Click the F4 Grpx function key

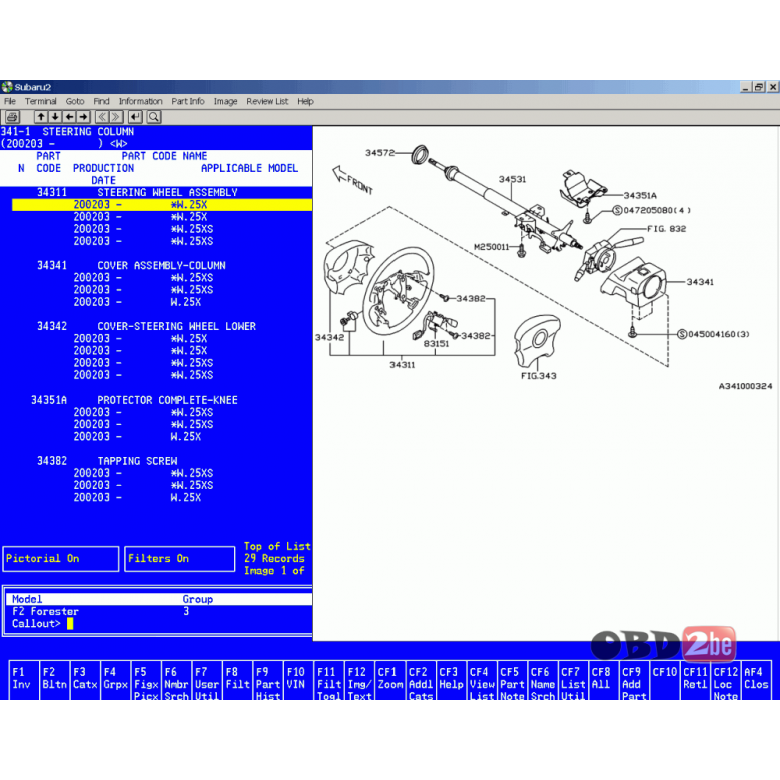tap(115, 680)
